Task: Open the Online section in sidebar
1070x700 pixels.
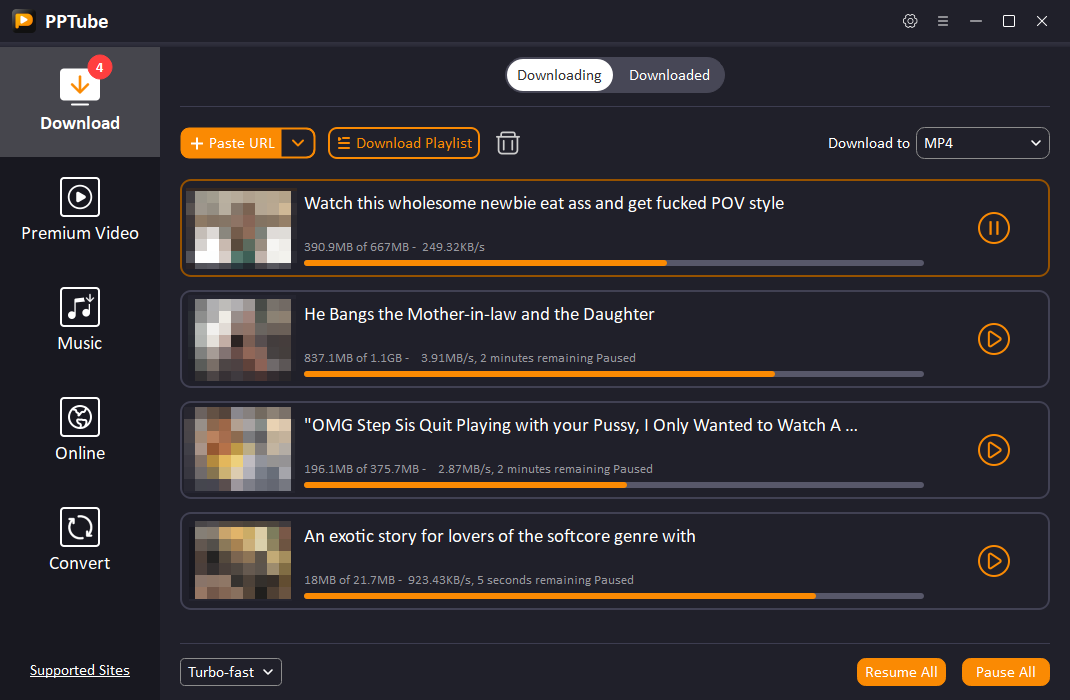Action: (80, 428)
